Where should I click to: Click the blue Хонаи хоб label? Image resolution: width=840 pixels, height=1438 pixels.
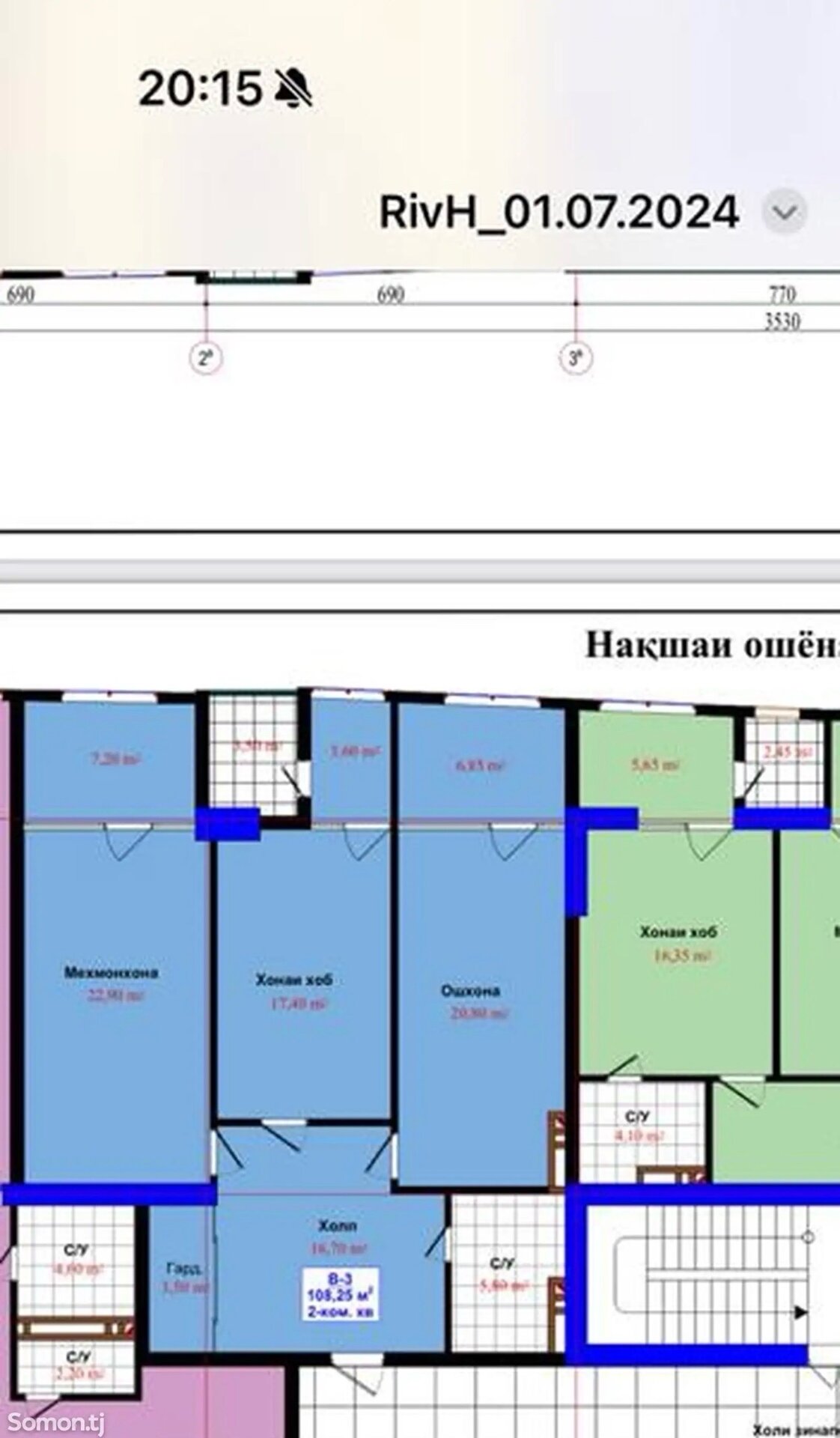(x=294, y=980)
